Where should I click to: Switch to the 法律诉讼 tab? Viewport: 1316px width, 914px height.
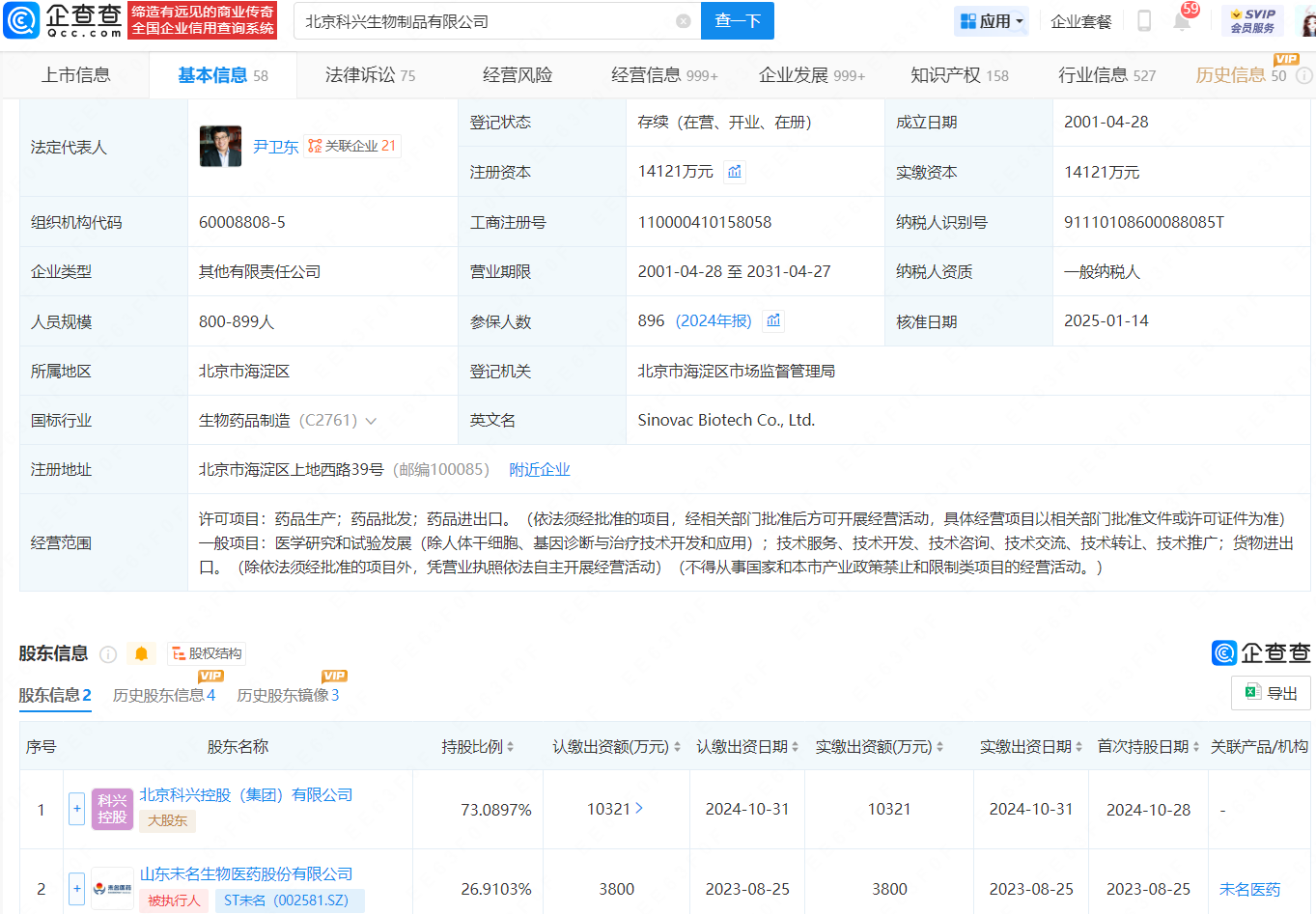(x=370, y=75)
